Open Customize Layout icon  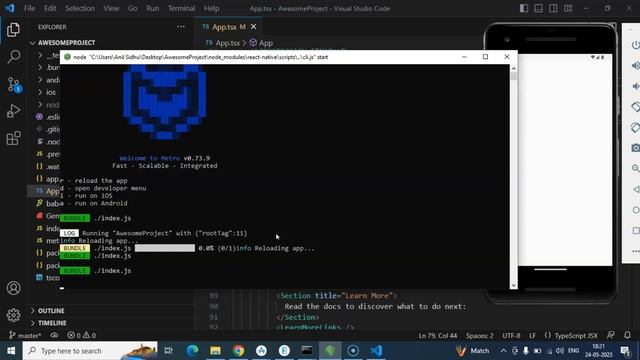pos(568,8)
